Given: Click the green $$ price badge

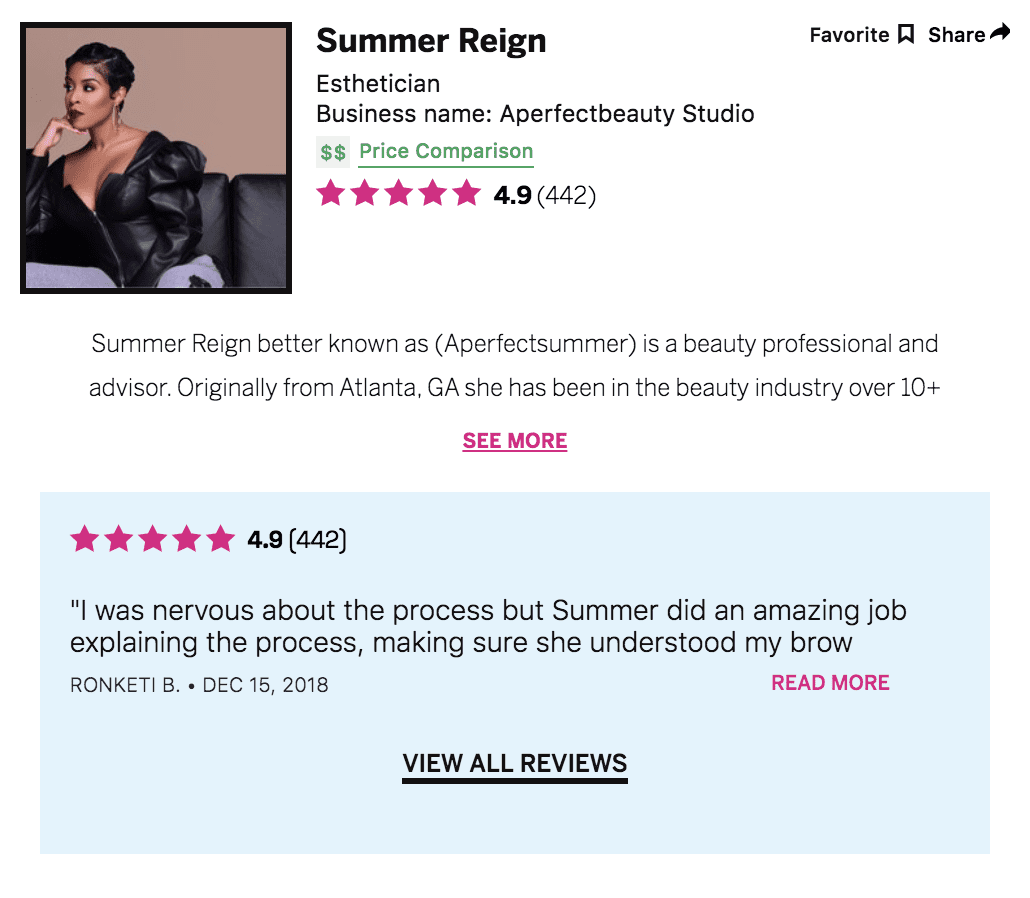Looking at the screenshot, I should coord(333,152).
